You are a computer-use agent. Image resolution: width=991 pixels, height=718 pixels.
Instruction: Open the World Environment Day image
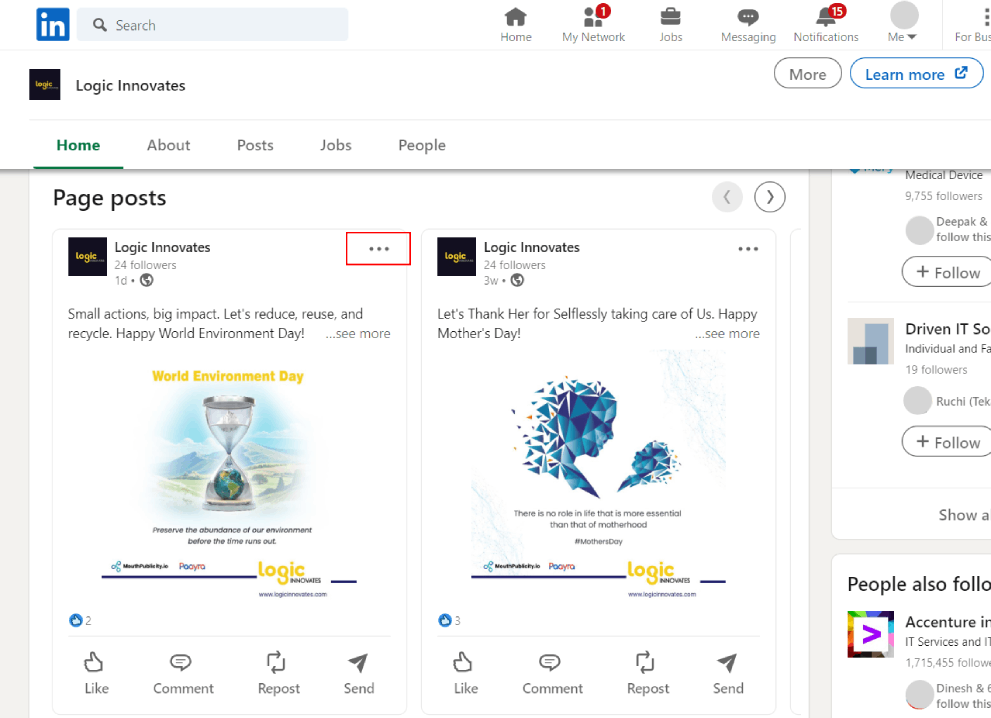pos(229,477)
